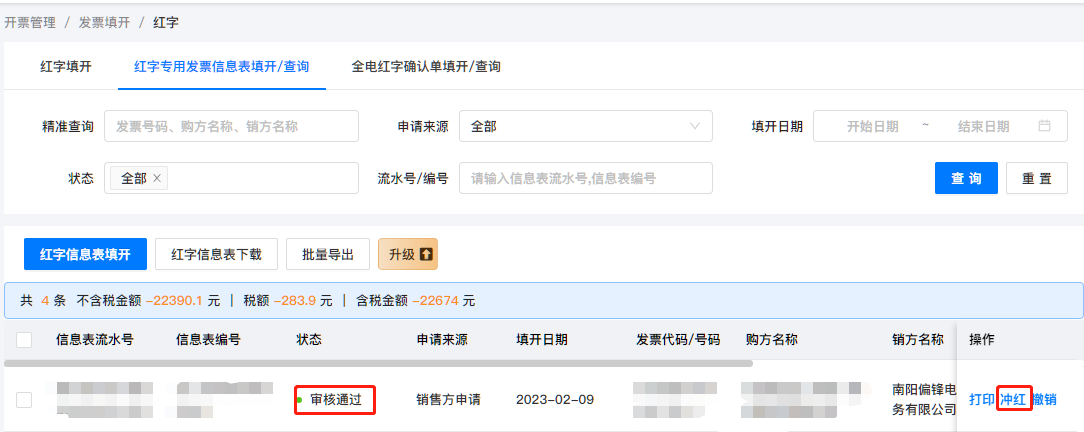Click the 2023-02-09 date cell
Viewport: 1084px width, 432px height.
(x=554, y=400)
